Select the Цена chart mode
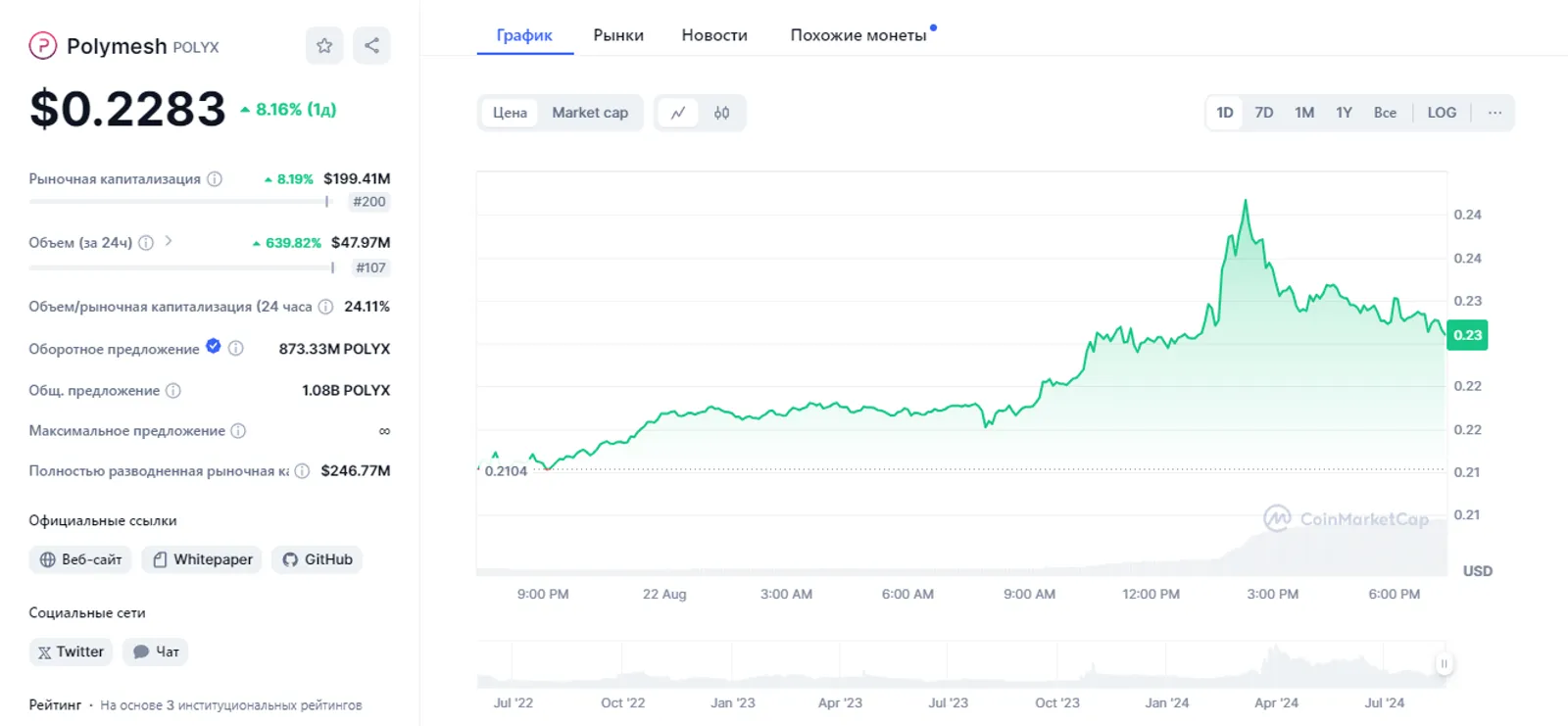This screenshot has width=1568, height=726. click(x=510, y=113)
